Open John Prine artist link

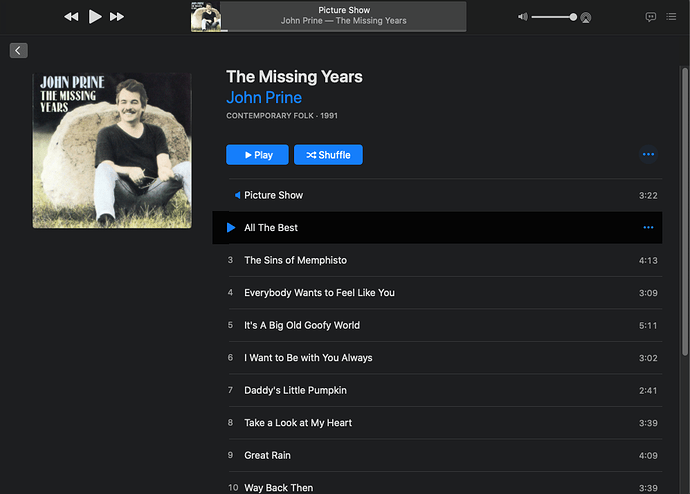[x=264, y=98]
